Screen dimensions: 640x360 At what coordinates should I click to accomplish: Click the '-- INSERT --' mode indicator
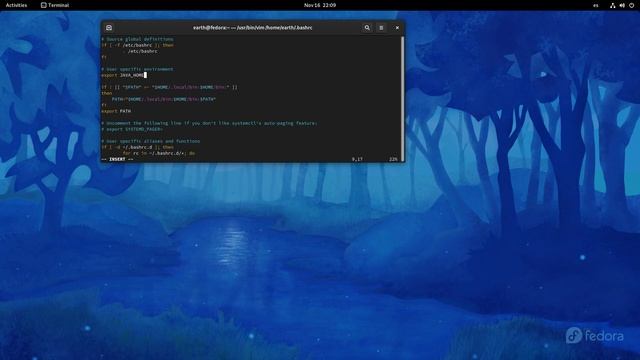(117, 159)
